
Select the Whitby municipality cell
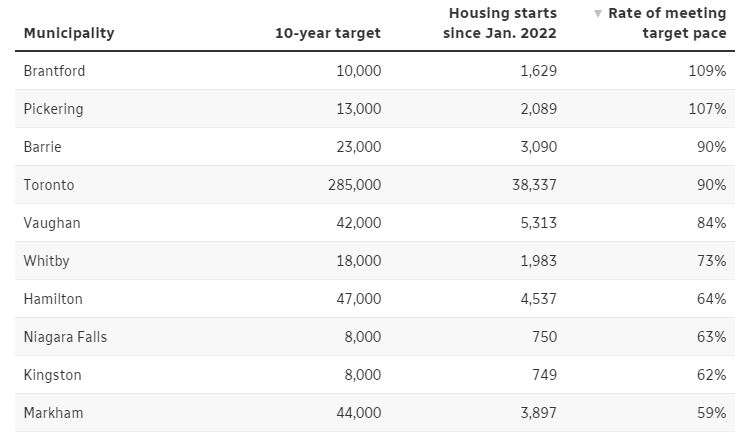[x=47, y=261]
